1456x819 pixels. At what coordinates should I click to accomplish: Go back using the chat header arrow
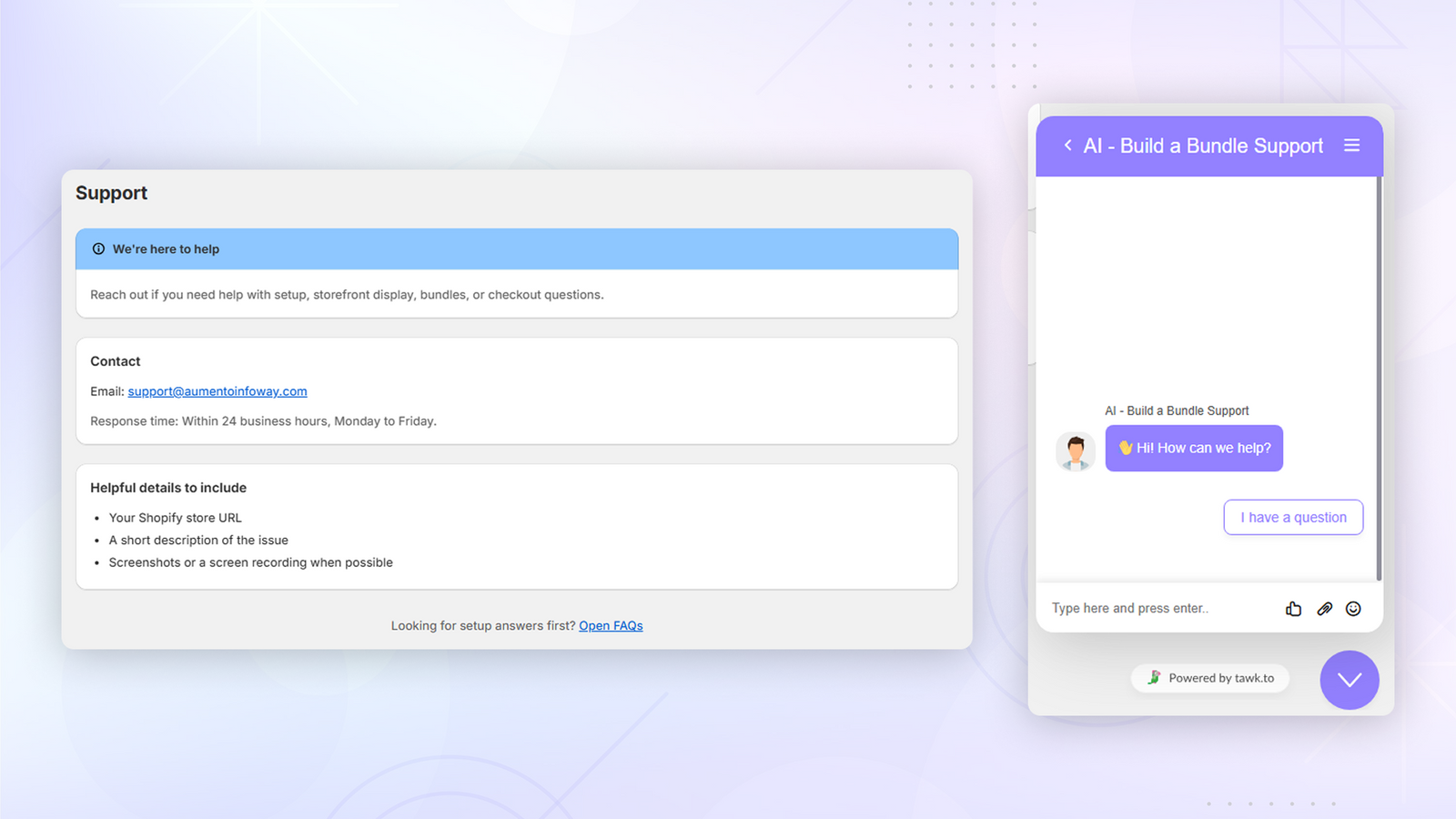pos(1067,146)
